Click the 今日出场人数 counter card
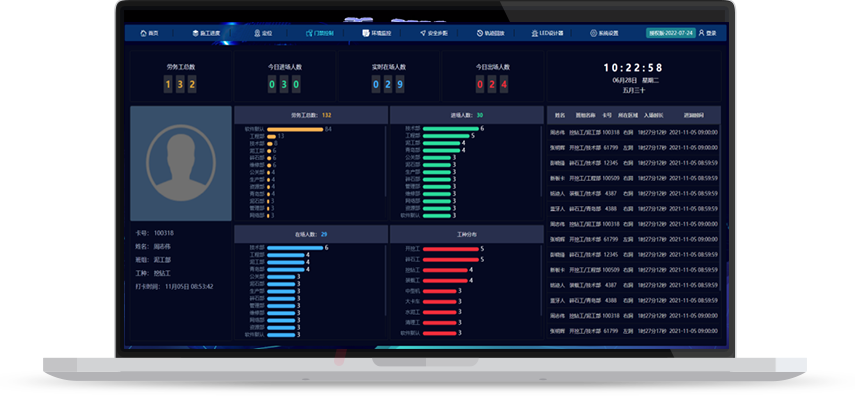 pyautogui.click(x=492, y=76)
